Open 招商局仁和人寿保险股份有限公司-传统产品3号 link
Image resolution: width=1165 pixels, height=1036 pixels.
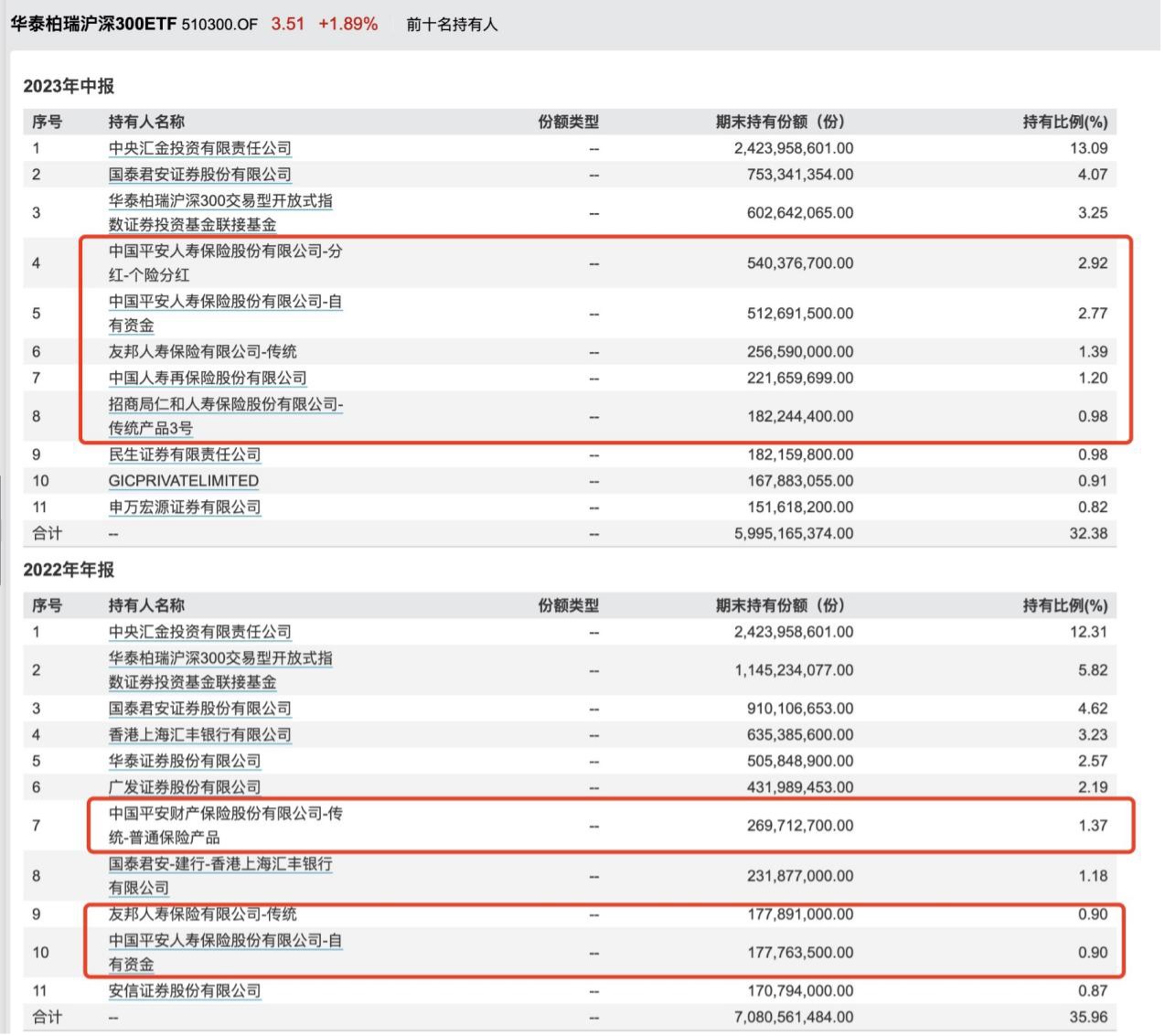pos(226,417)
